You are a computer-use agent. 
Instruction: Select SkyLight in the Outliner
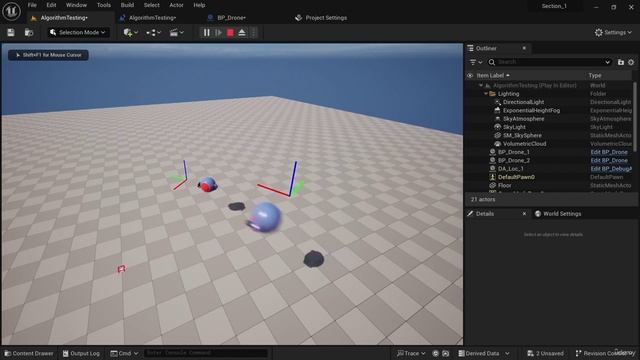pyautogui.click(x=514, y=127)
